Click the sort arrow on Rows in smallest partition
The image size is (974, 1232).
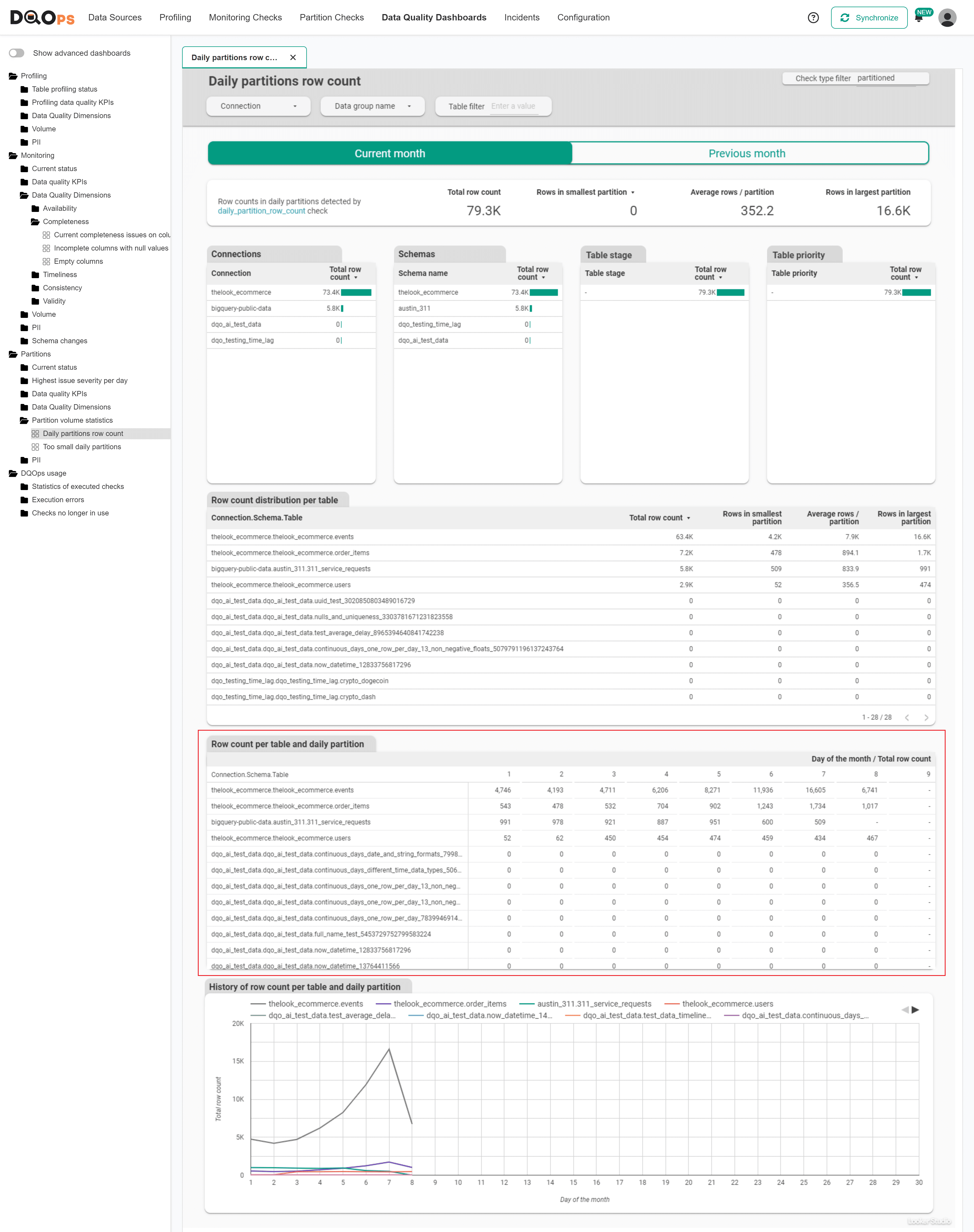[x=633, y=193]
